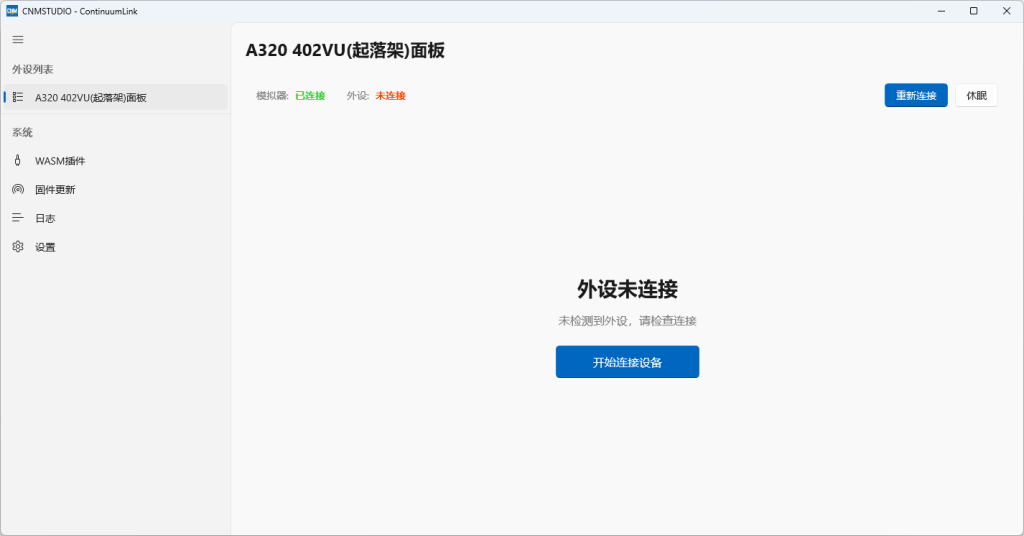1024x536 pixels.
Task: Open the 日志 page
Action: tap(116, 218)
